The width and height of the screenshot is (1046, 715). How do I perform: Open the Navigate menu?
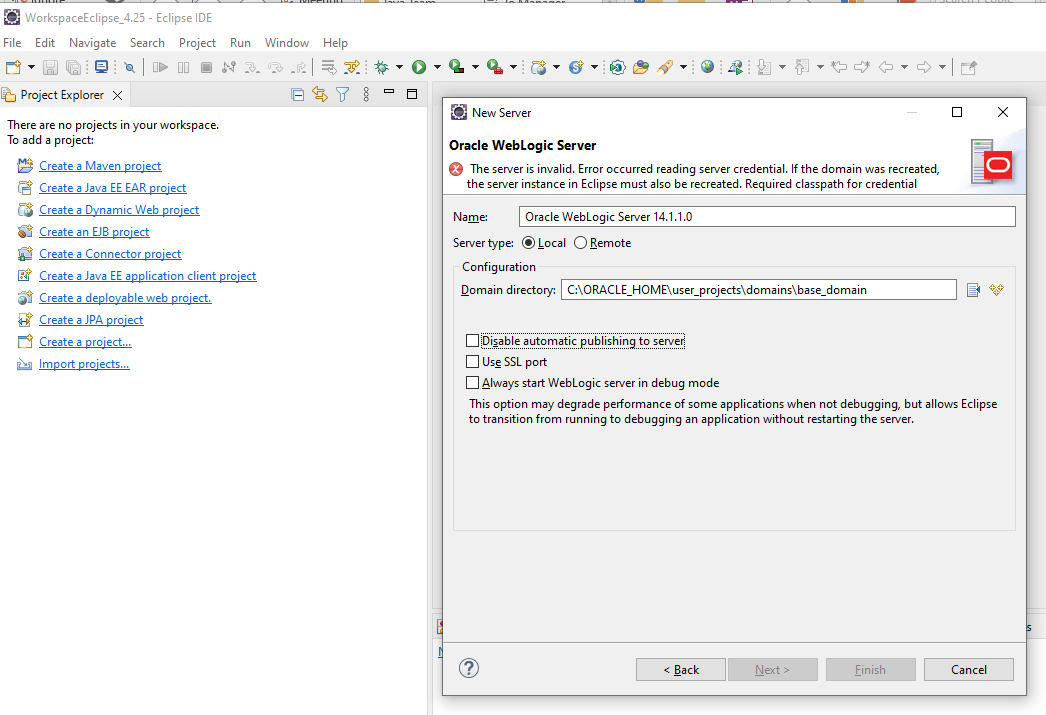tap(92, 43)
